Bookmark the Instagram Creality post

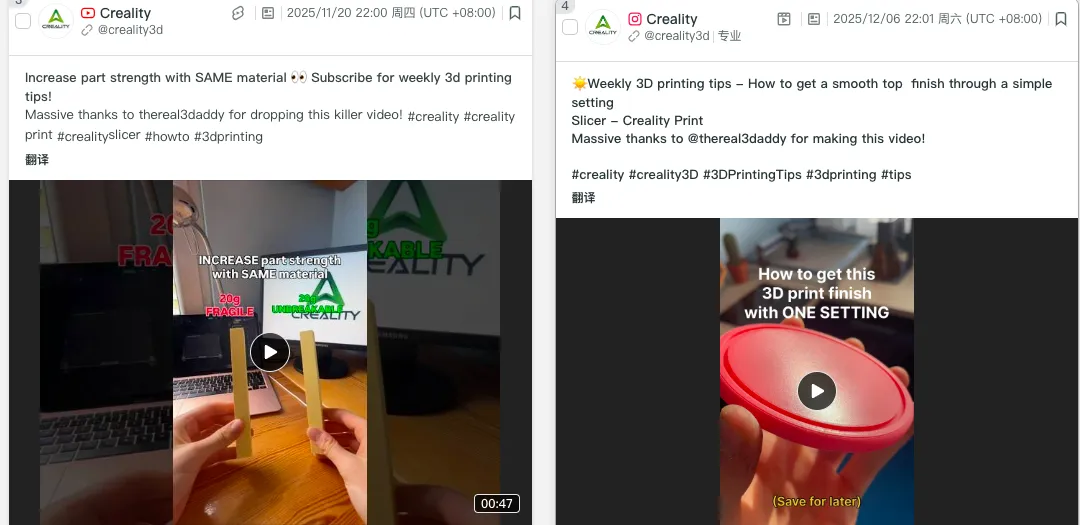coord(1061,19)
